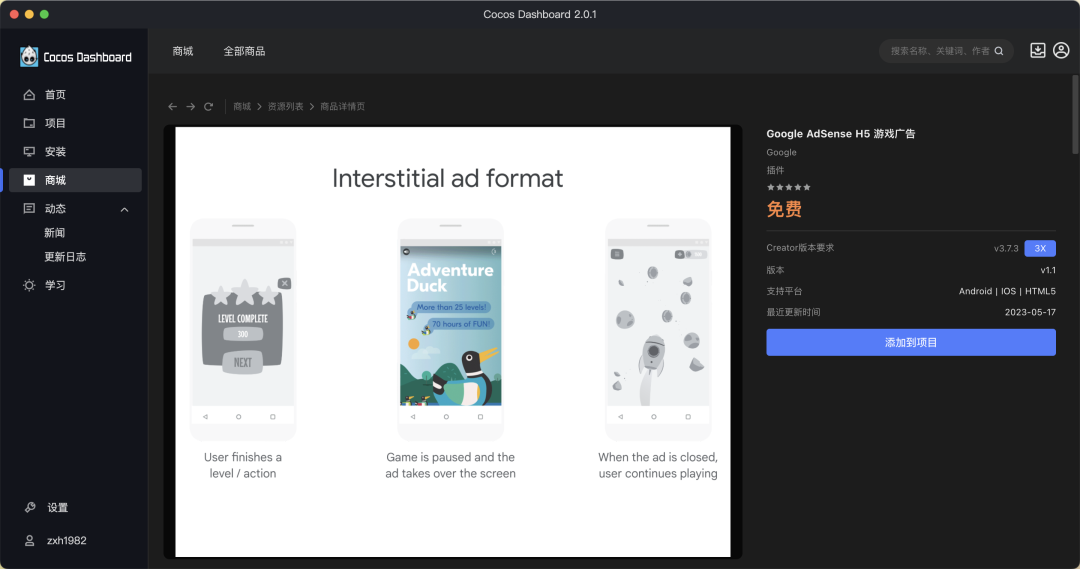Click the news icon beside 动态
This screenshot has width=1080, height=569.
pyautogui.click(x=29, y=208)
